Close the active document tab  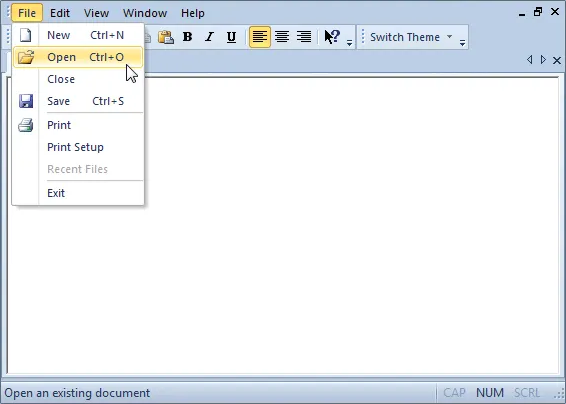(557, 60)
